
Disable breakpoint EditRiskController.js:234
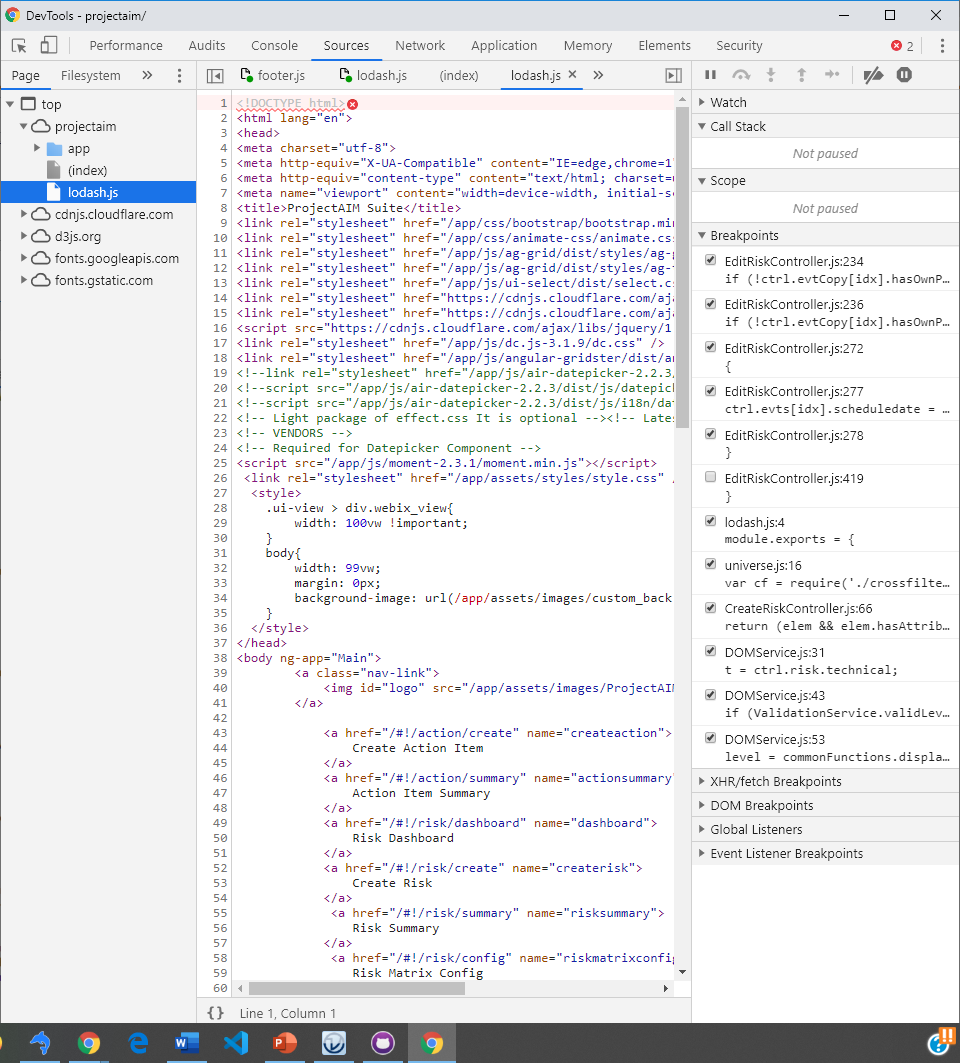pyautogui.click(x=711, y=260)
